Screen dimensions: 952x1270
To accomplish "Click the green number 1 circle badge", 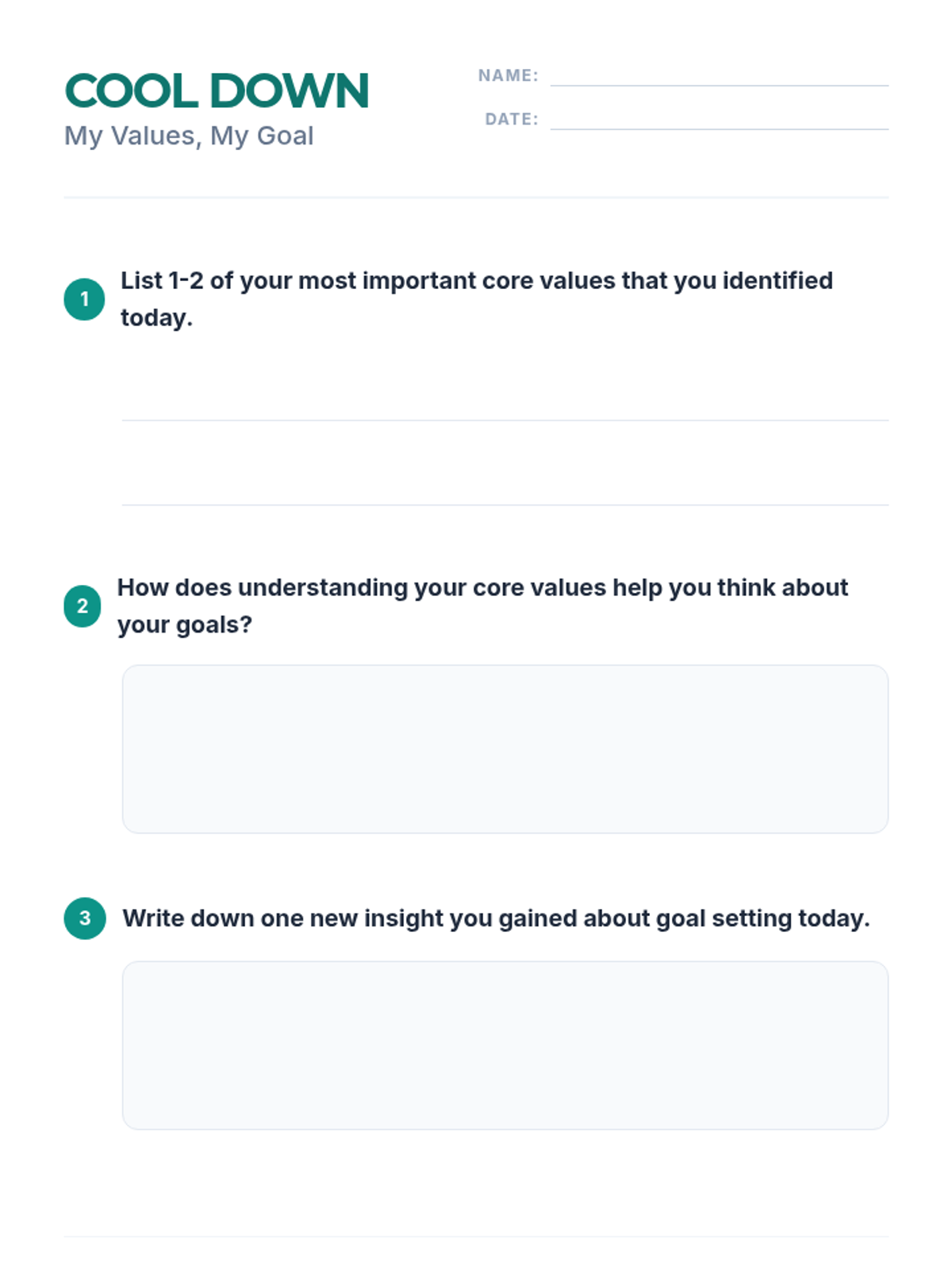I will tap(84, 299).
